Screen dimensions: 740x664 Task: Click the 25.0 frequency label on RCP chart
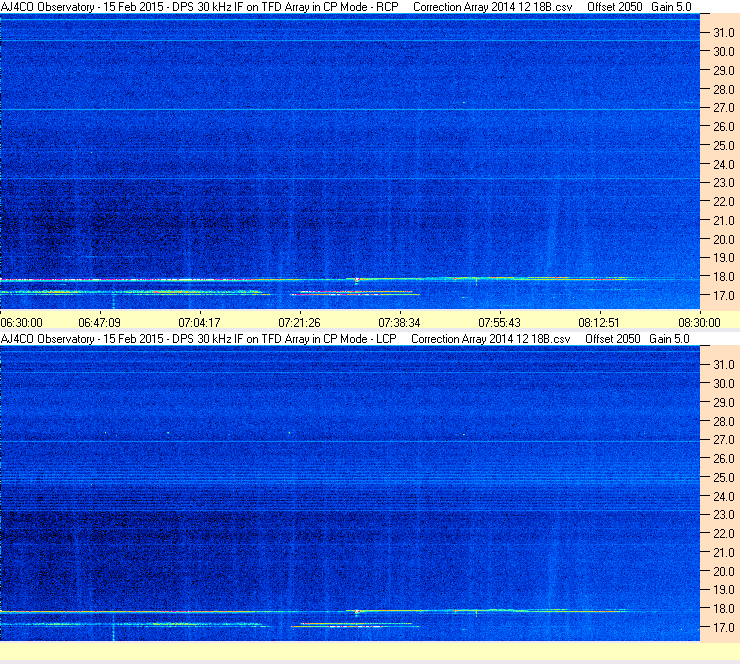724,146
